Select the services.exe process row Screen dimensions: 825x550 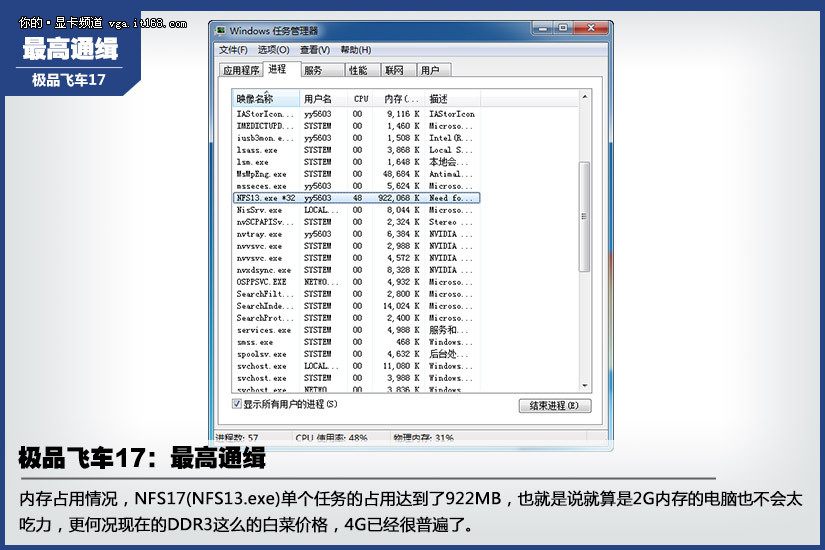point(356,330)
